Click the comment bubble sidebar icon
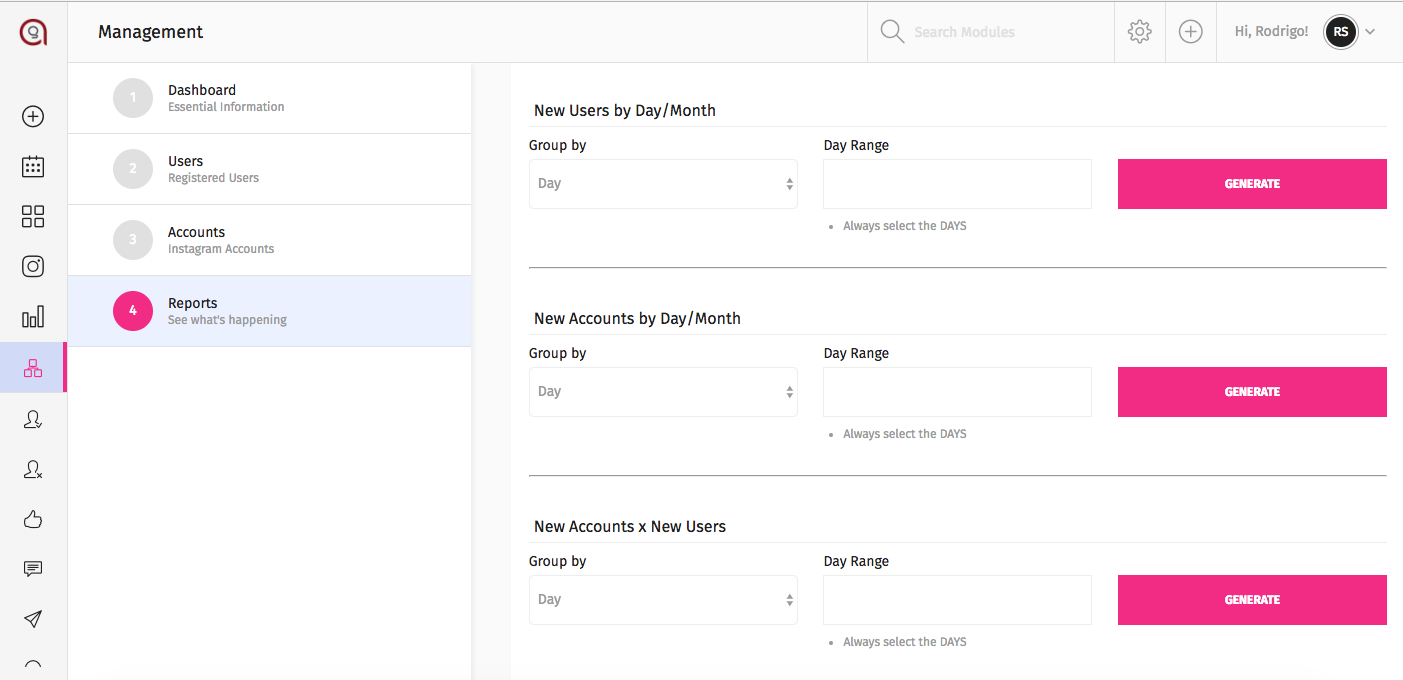Viewport: 1403px width, 680px height. 33,569
